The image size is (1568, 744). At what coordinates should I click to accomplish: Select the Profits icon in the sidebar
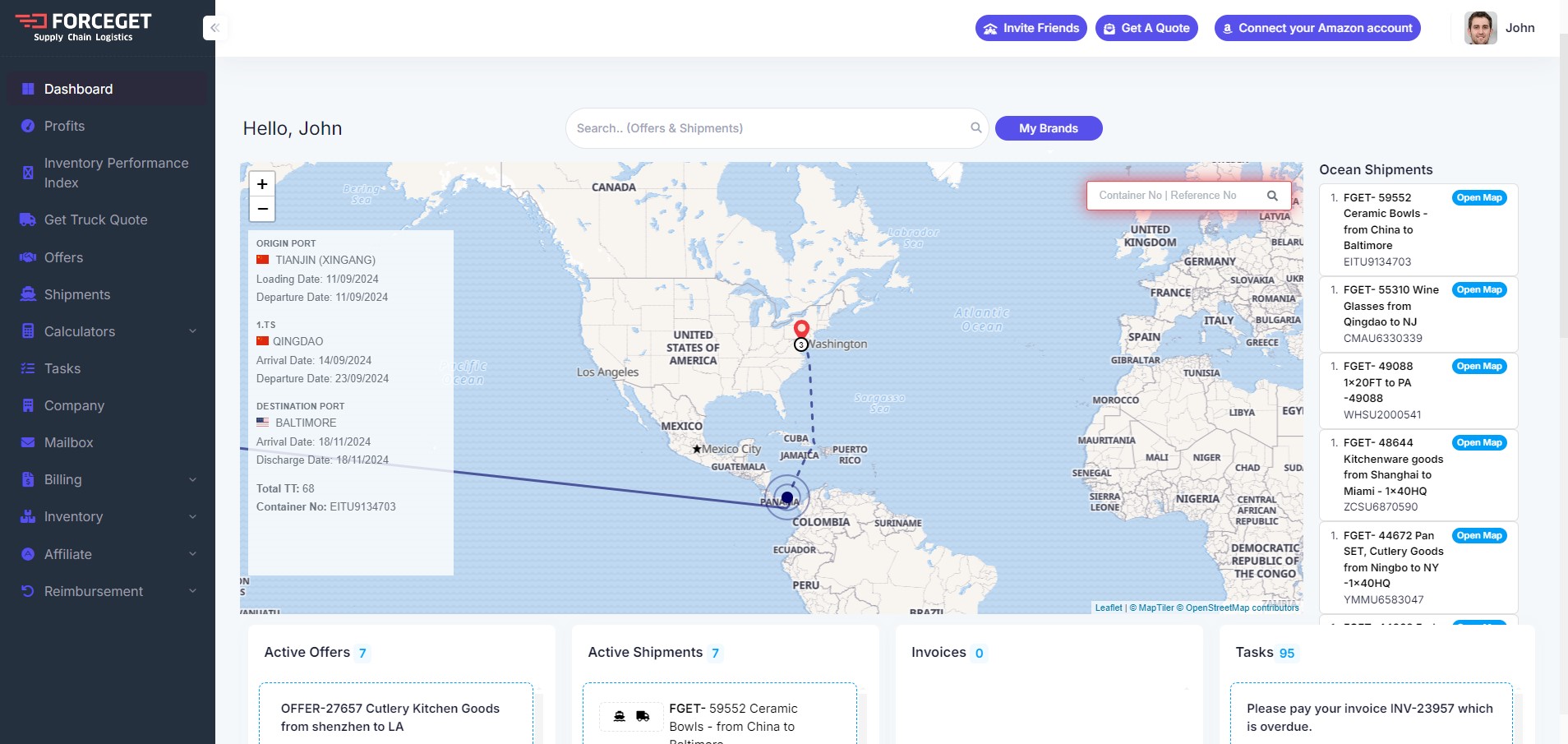click(27, 126)
